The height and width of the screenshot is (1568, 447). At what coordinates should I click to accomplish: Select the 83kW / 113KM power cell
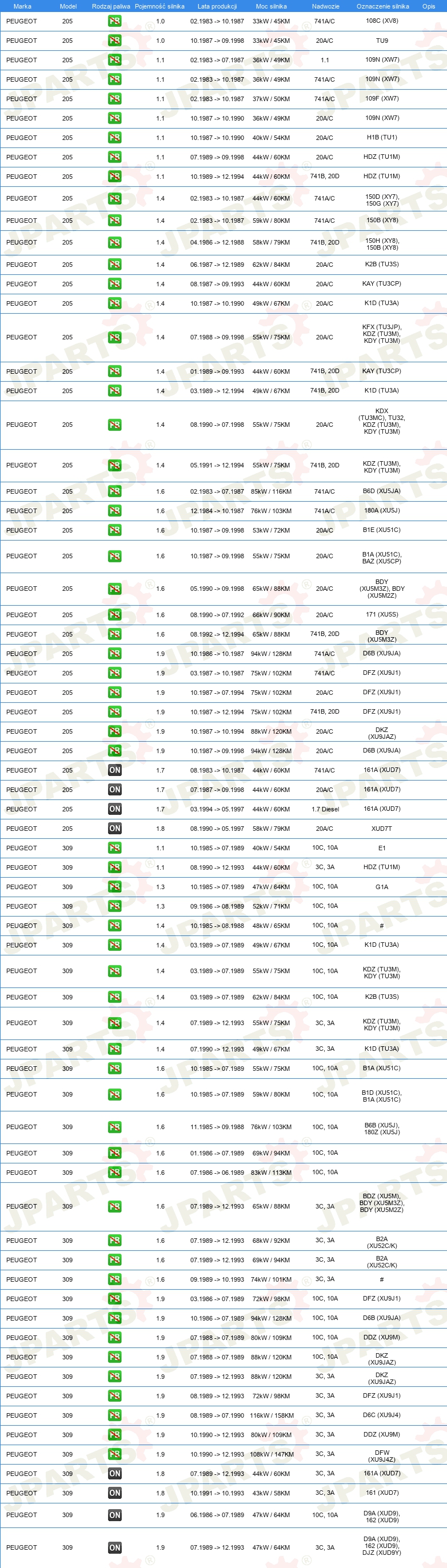tap(271, 1173)
